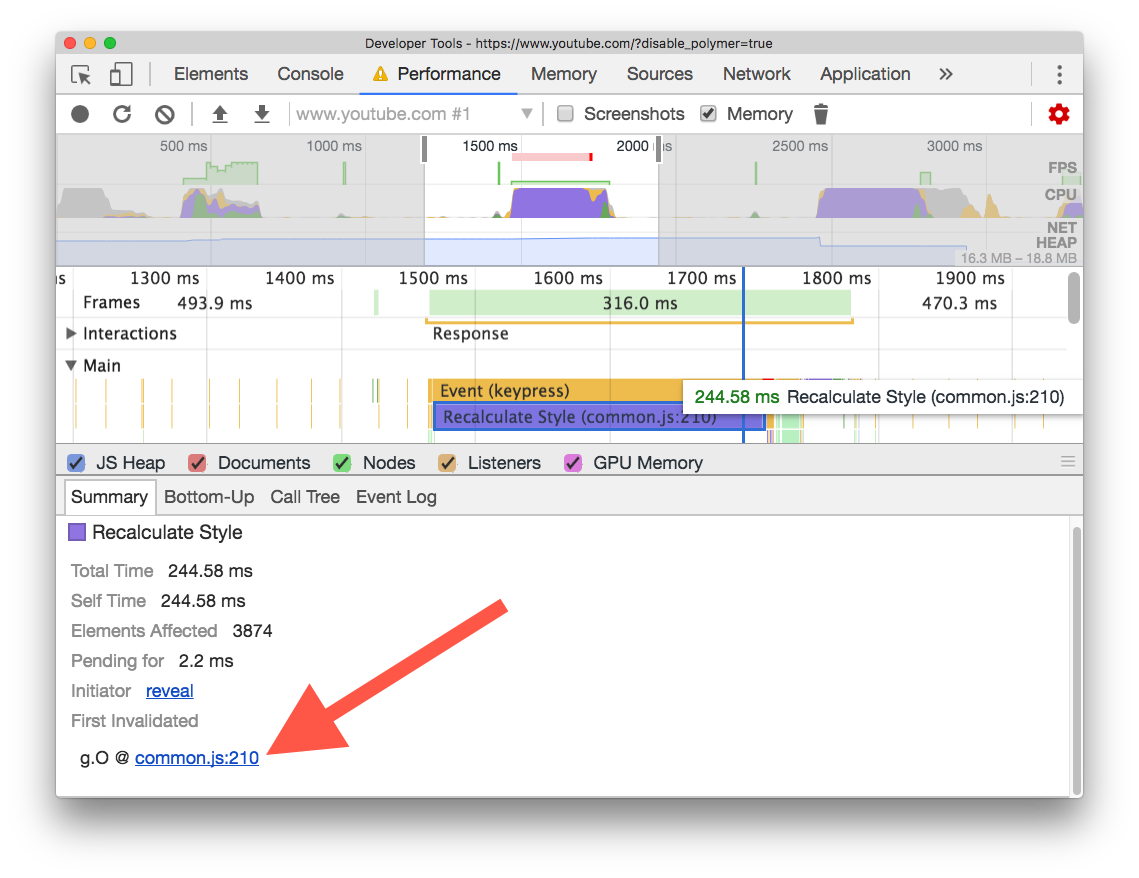The height and width of the screenshot is (878, 1139).
Task: Switch to the Event Log tab
Action: tap(396, 497)
